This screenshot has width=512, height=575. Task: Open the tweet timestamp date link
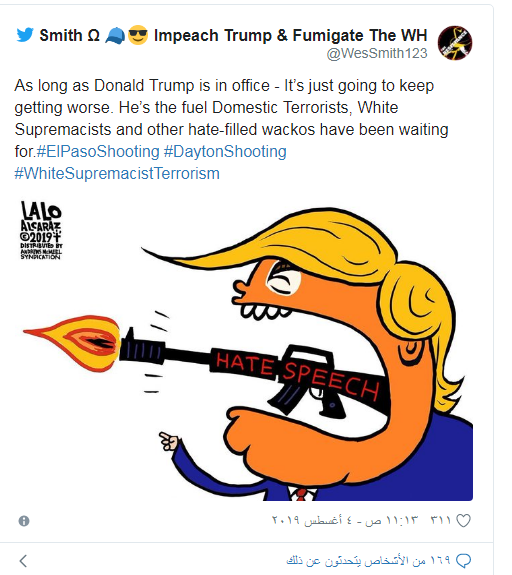[344, 520]
